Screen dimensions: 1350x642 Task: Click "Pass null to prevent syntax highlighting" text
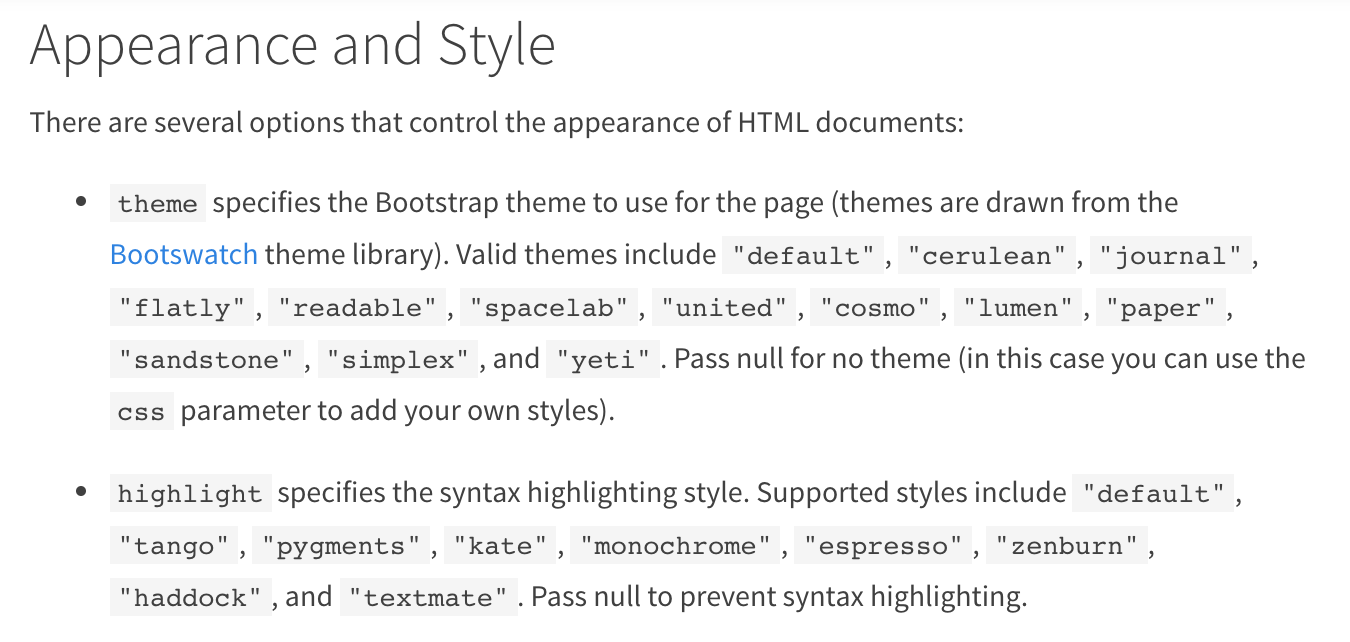point(779,597)
